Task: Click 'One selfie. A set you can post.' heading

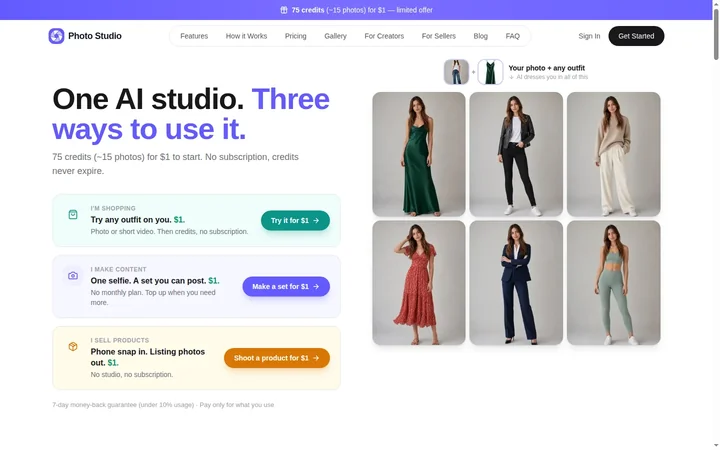Action: [155, 281]
